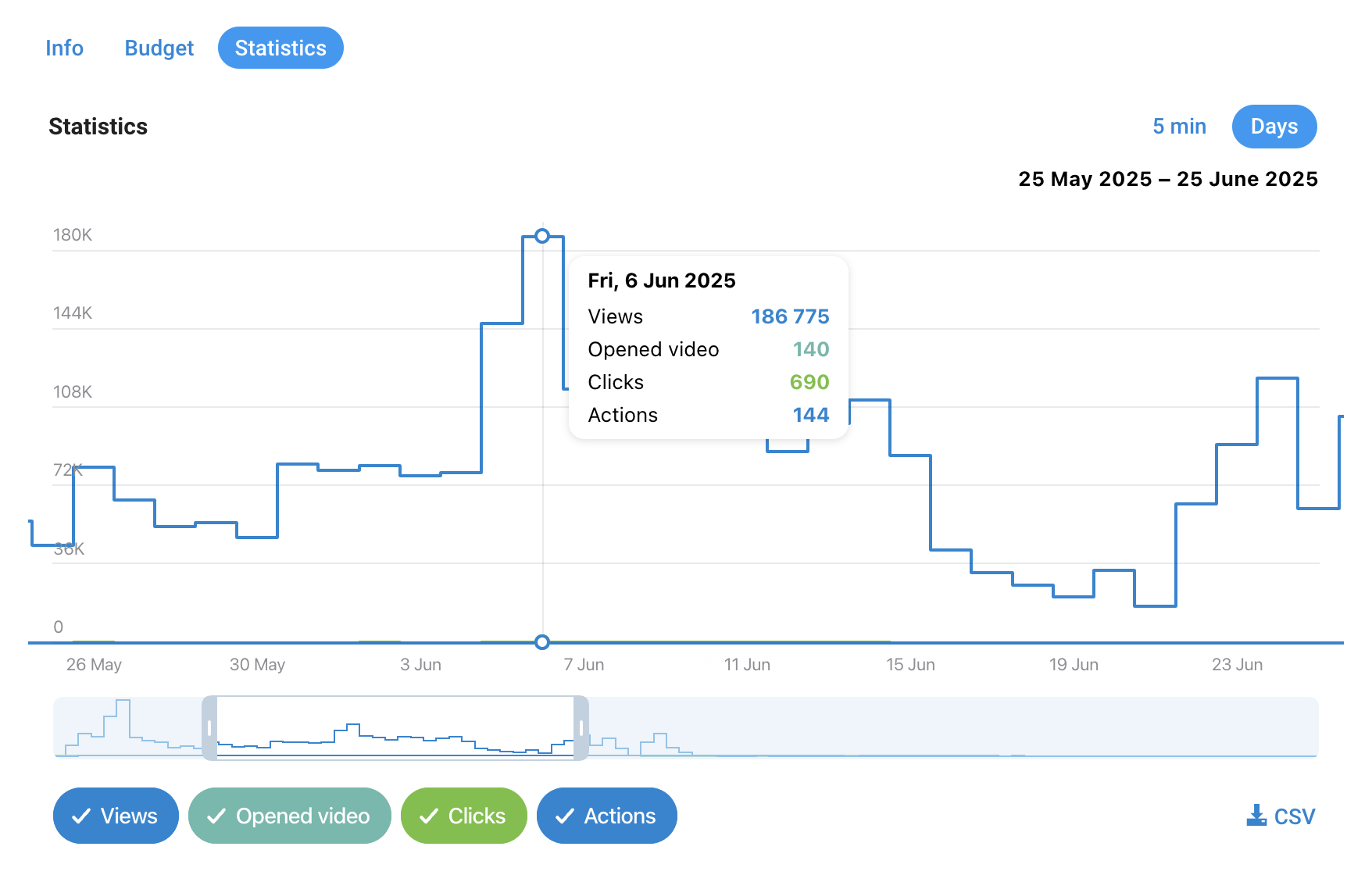Click the Clicks checkmark icon
1372x875 pixels.
428,816
